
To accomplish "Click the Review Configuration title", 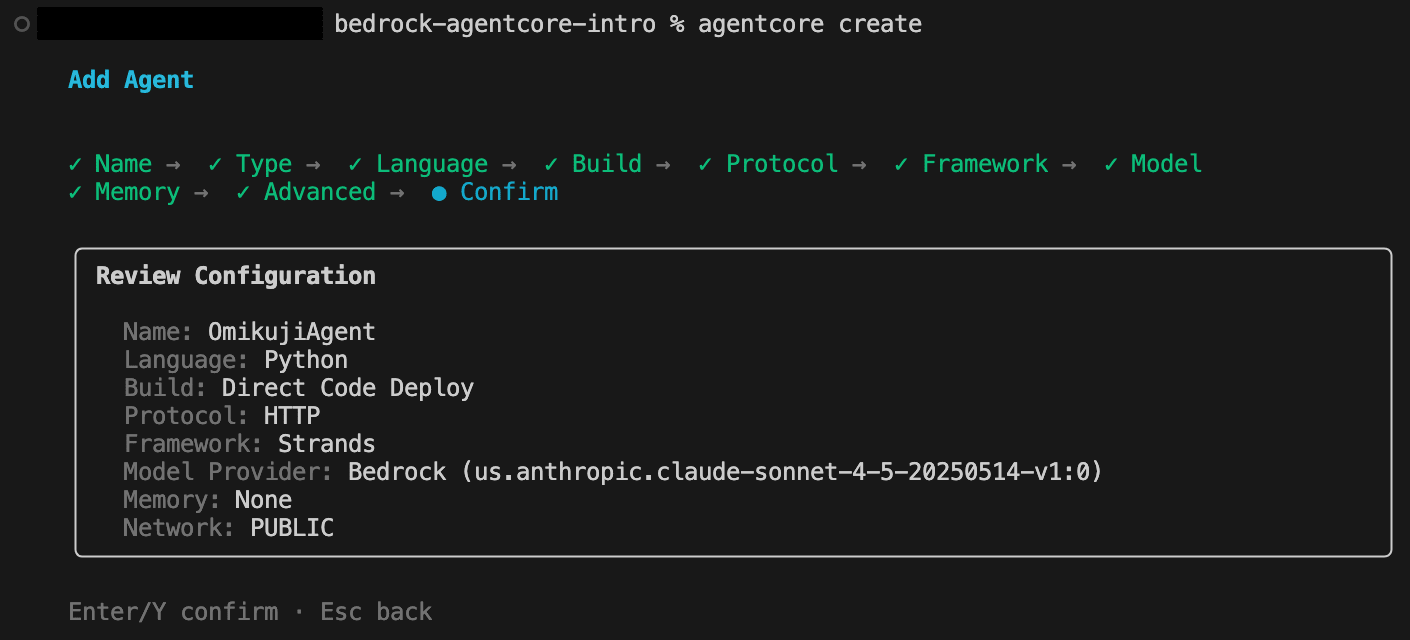I will point(236,276).
